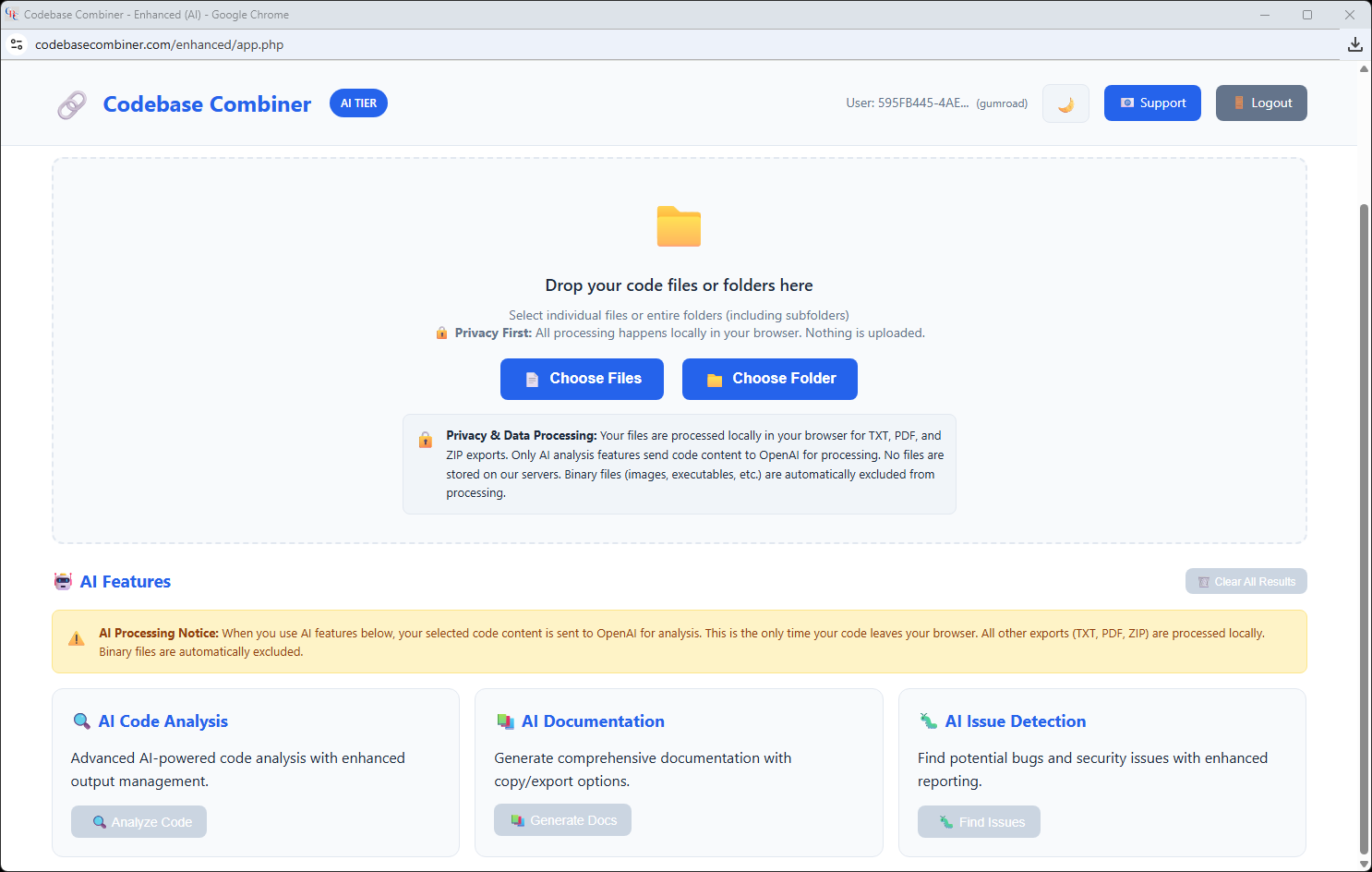Click the yellow folder drop-zone icon

[679, 226]
